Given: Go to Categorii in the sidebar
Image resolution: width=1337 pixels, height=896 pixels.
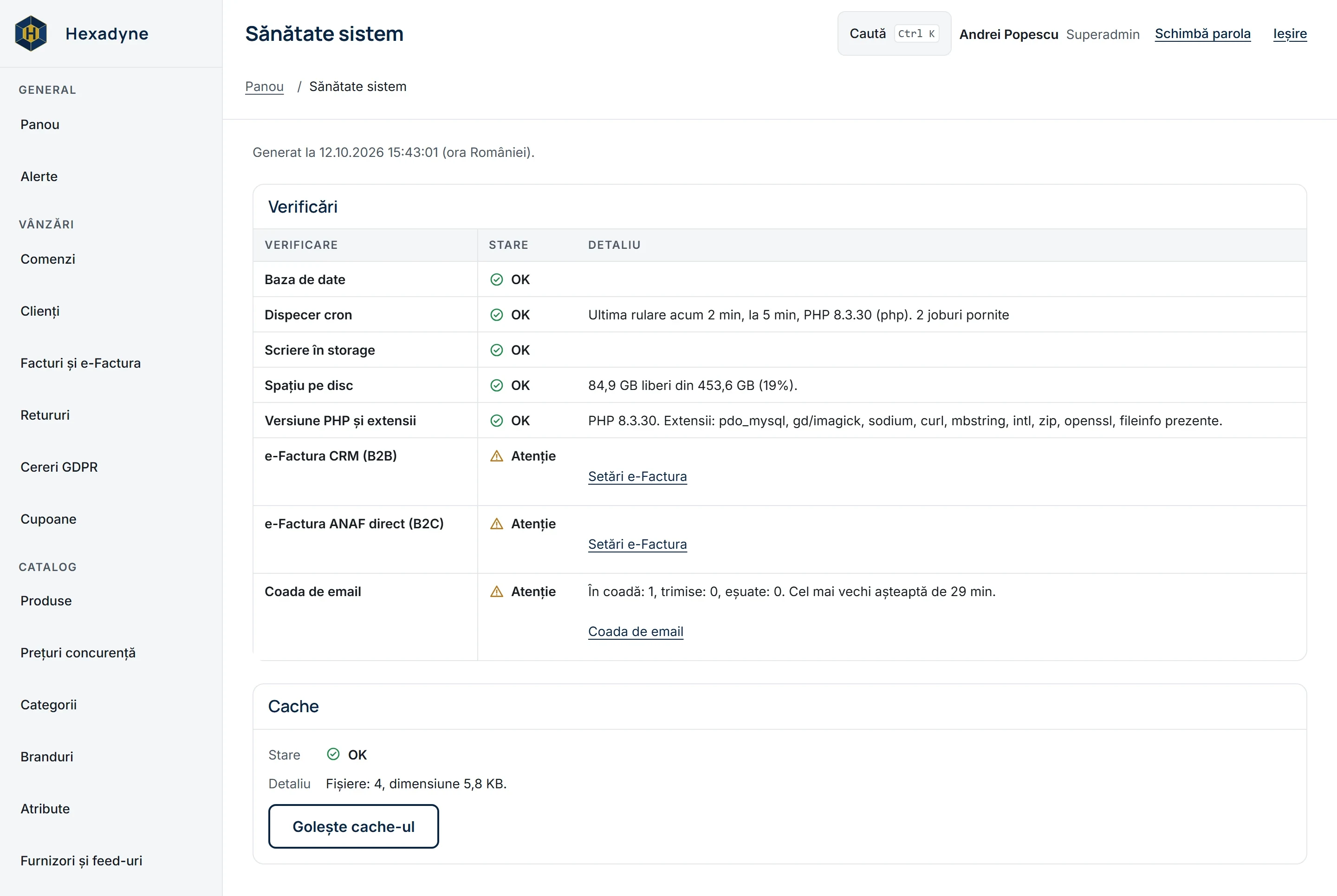Looking at the screenshot, I should 49,705.
